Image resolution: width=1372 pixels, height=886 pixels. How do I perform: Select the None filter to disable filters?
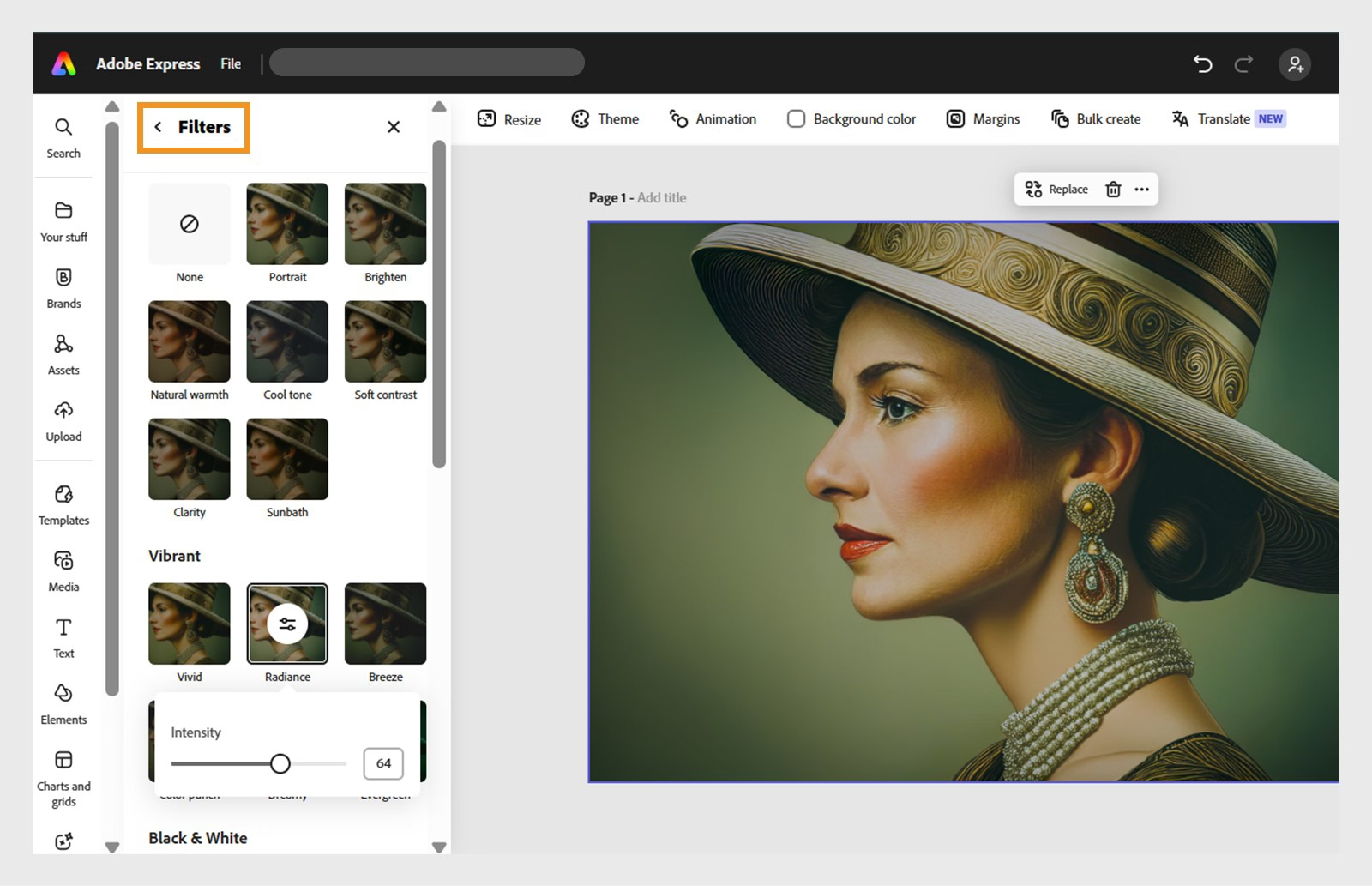tap(189, 225)
